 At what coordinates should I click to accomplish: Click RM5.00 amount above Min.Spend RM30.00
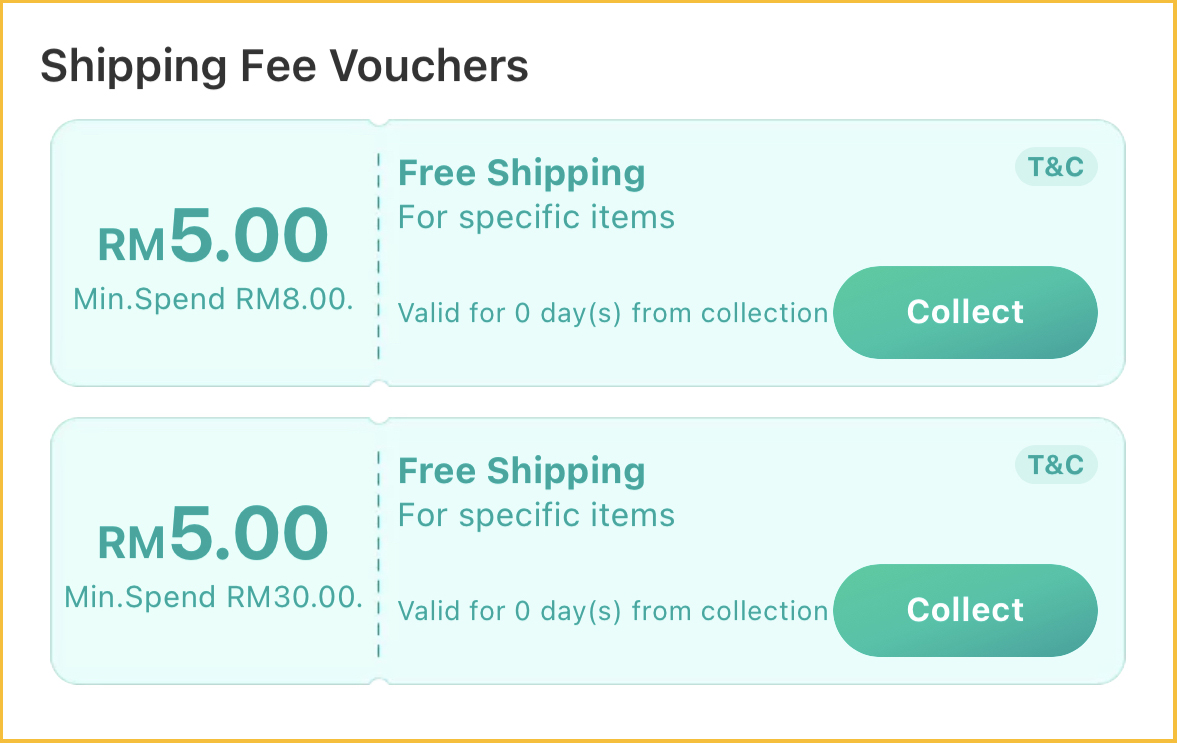(213, 535)
